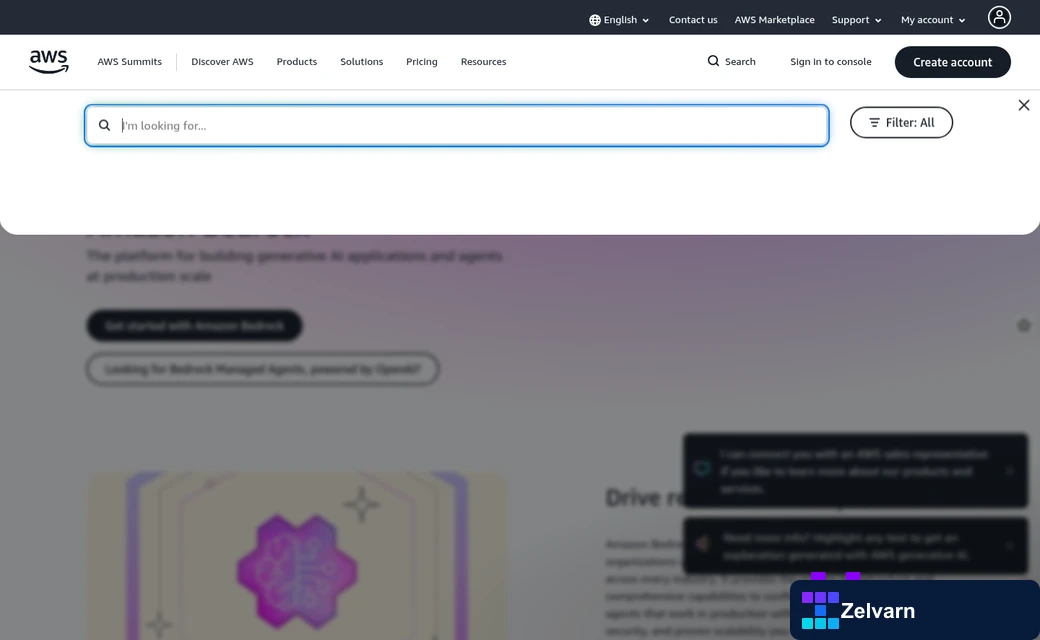Click the globe language icon
Screen dimensions: 1040x640
[x=595, y=20]
